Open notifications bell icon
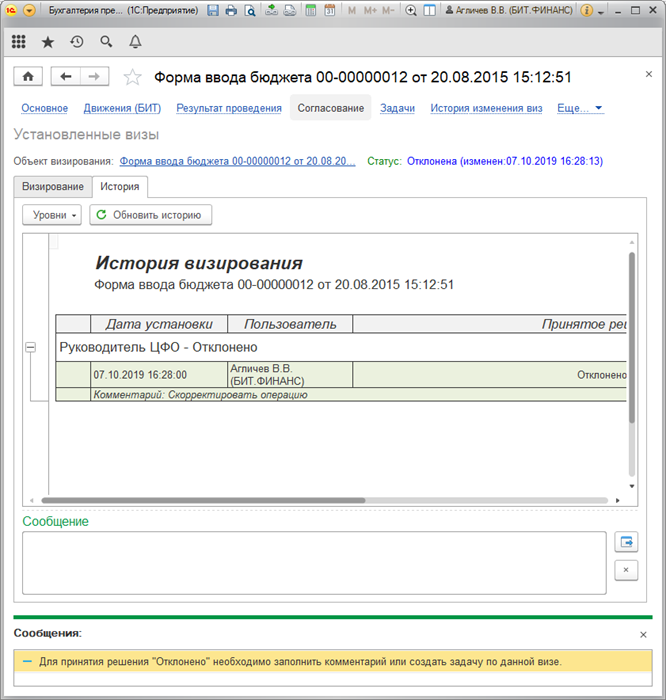This screenshot has height=700, width=666. tap(135, 42)
